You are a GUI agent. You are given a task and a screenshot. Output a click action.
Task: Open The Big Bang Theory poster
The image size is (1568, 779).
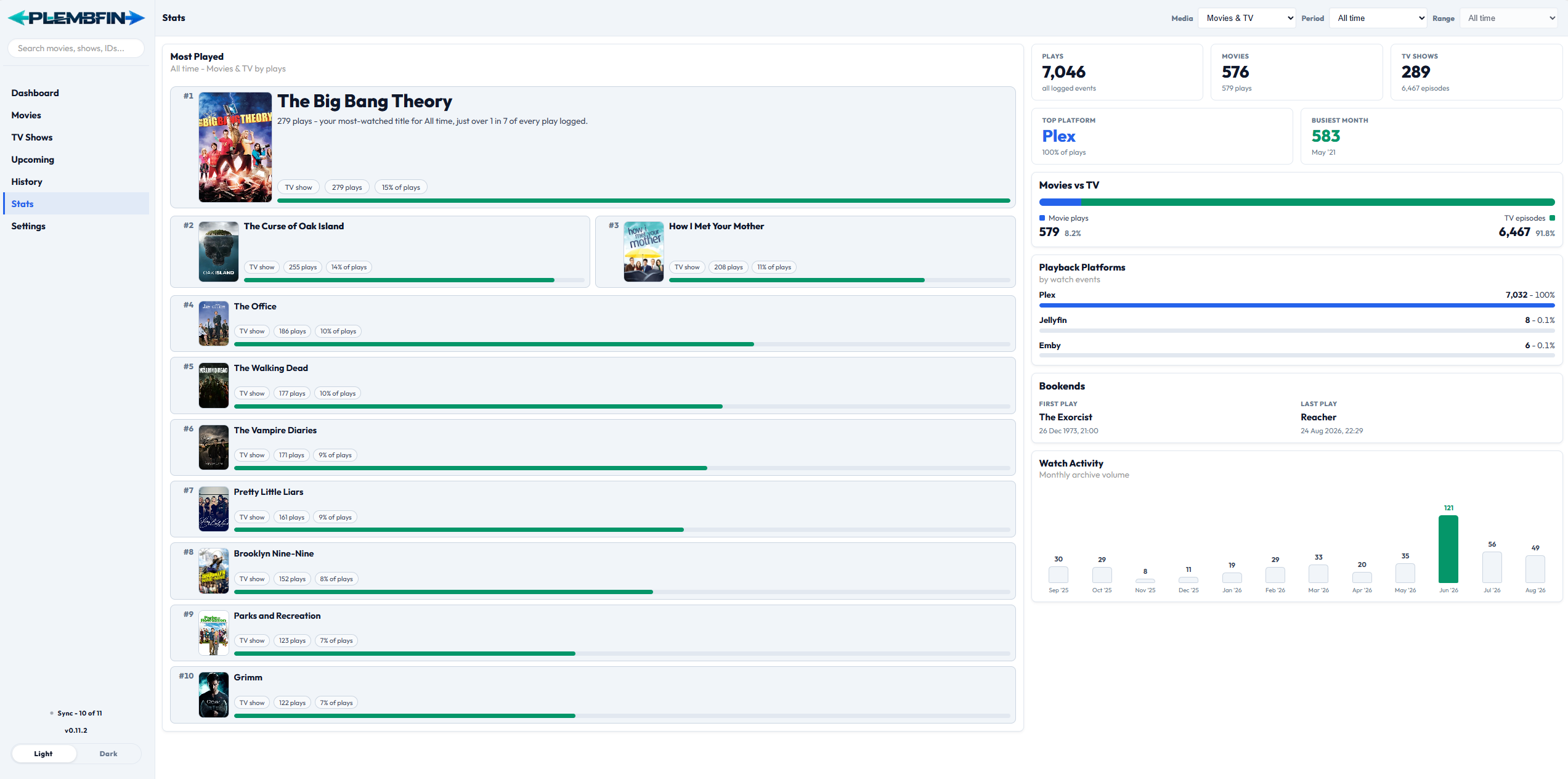coord(235,147)
